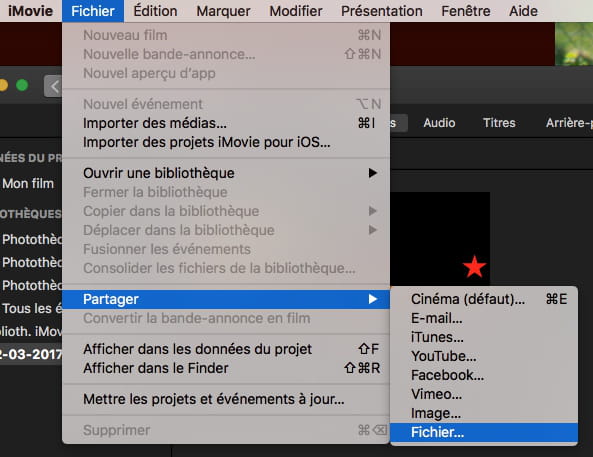This screenshot has height=457, width=593.
Task: Switch to the Titres tab
Action: 499,123
